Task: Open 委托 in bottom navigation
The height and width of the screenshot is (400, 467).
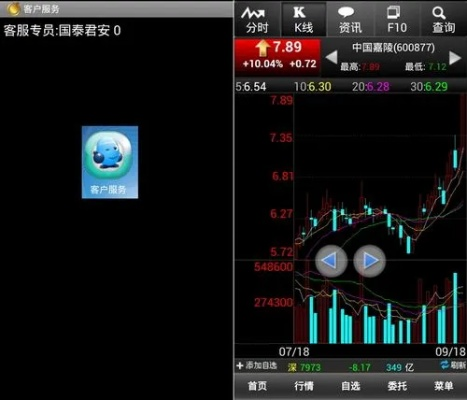Action: click(397, 386)
